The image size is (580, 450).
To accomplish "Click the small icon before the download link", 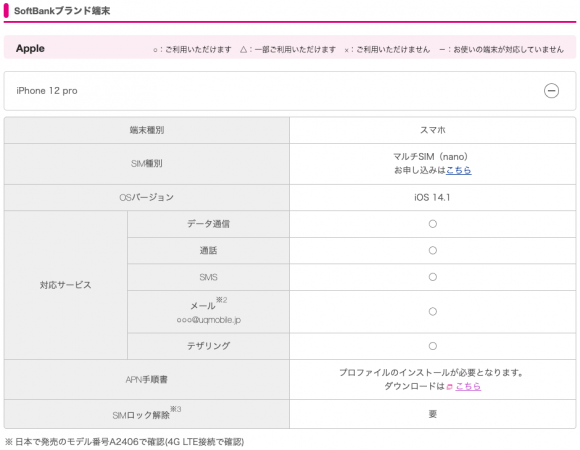I will click(x=449, y=387).
